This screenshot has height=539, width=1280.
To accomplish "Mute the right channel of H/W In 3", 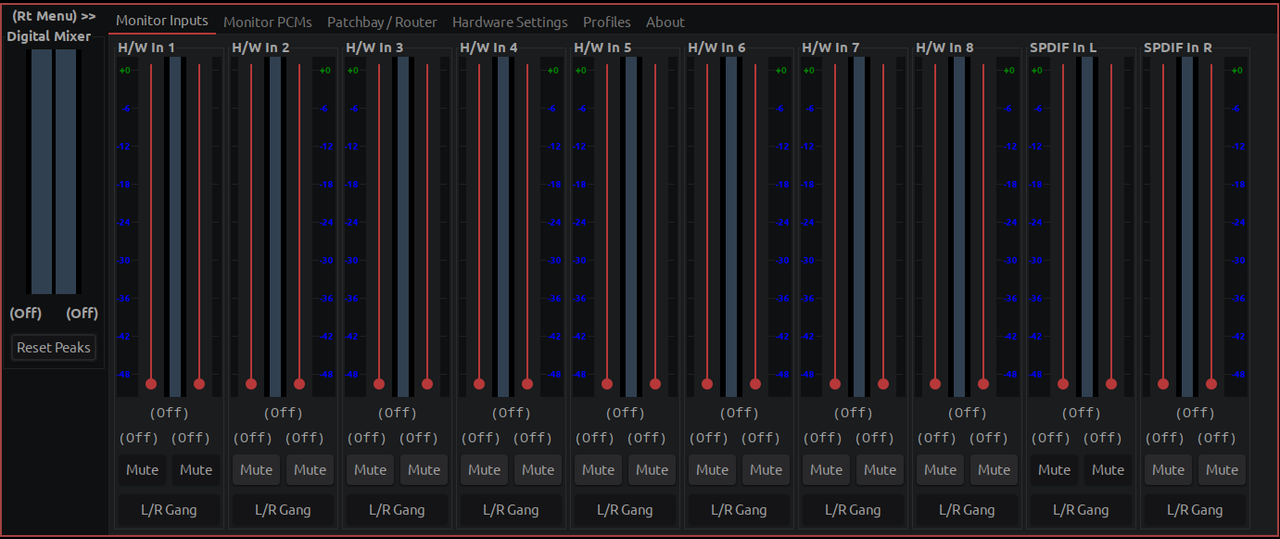I will (424, 470).
